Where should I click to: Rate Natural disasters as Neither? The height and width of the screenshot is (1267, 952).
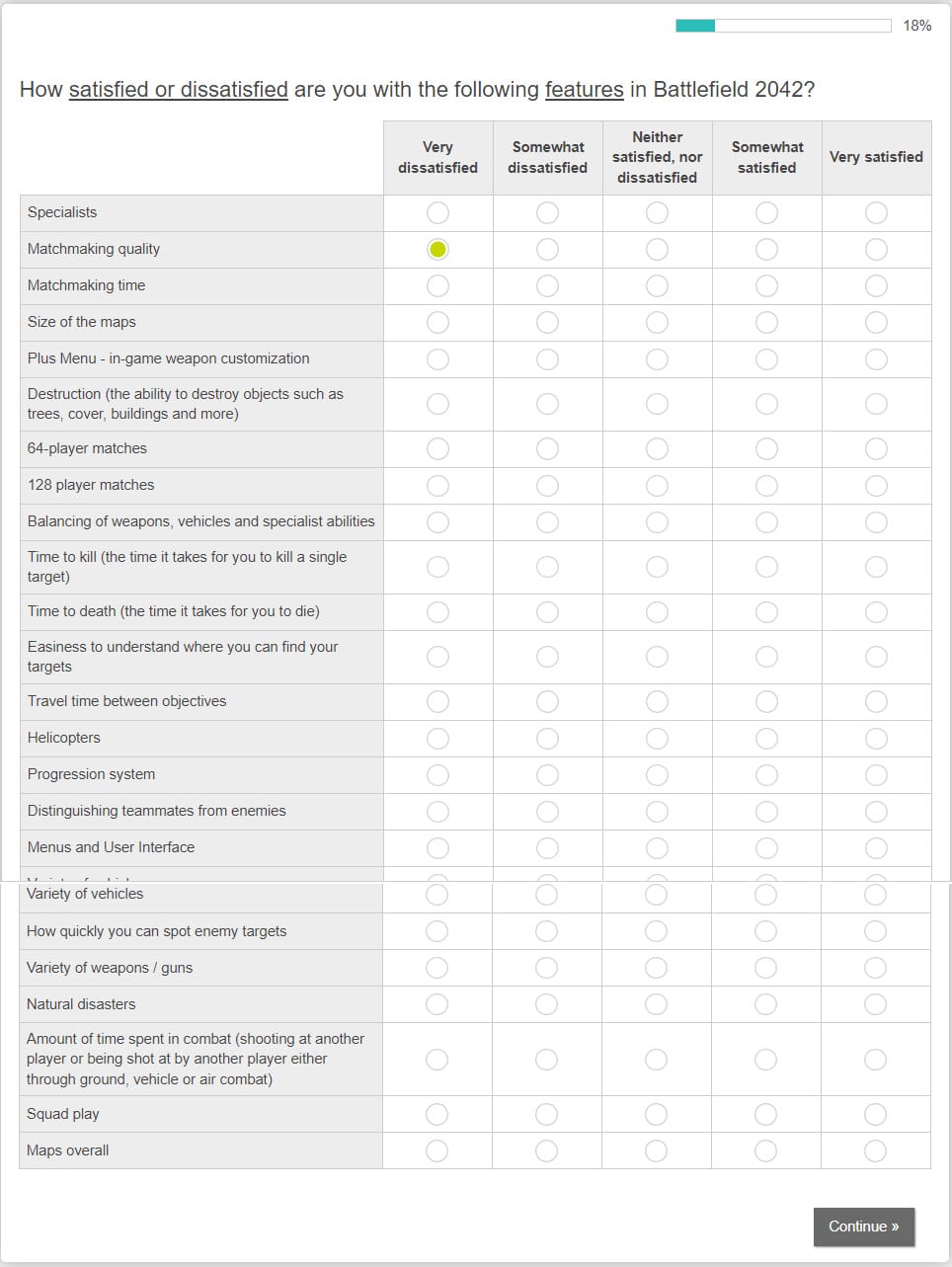tap(656, 1004)
